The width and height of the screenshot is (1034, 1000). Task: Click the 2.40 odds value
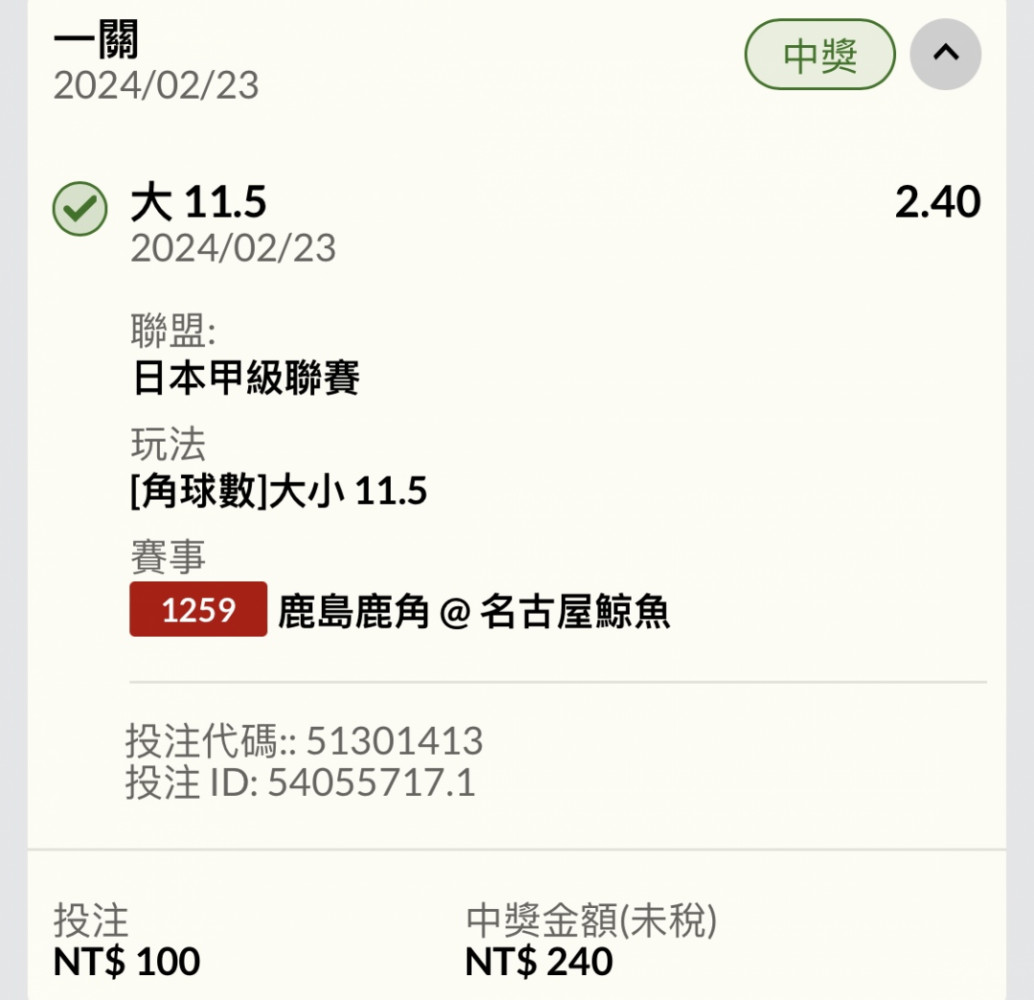click(938, 202)
